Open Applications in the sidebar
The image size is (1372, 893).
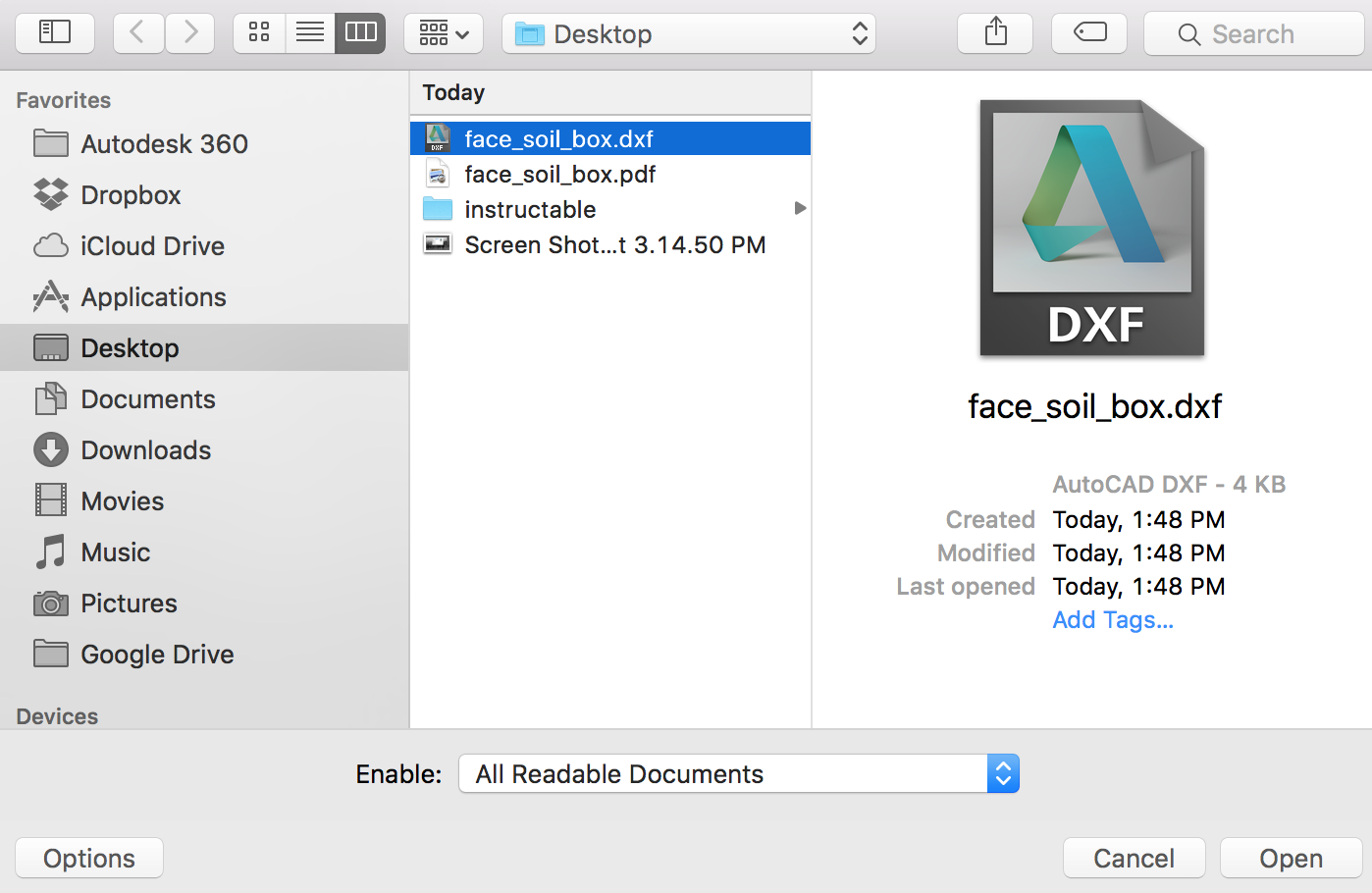(204, 297)
